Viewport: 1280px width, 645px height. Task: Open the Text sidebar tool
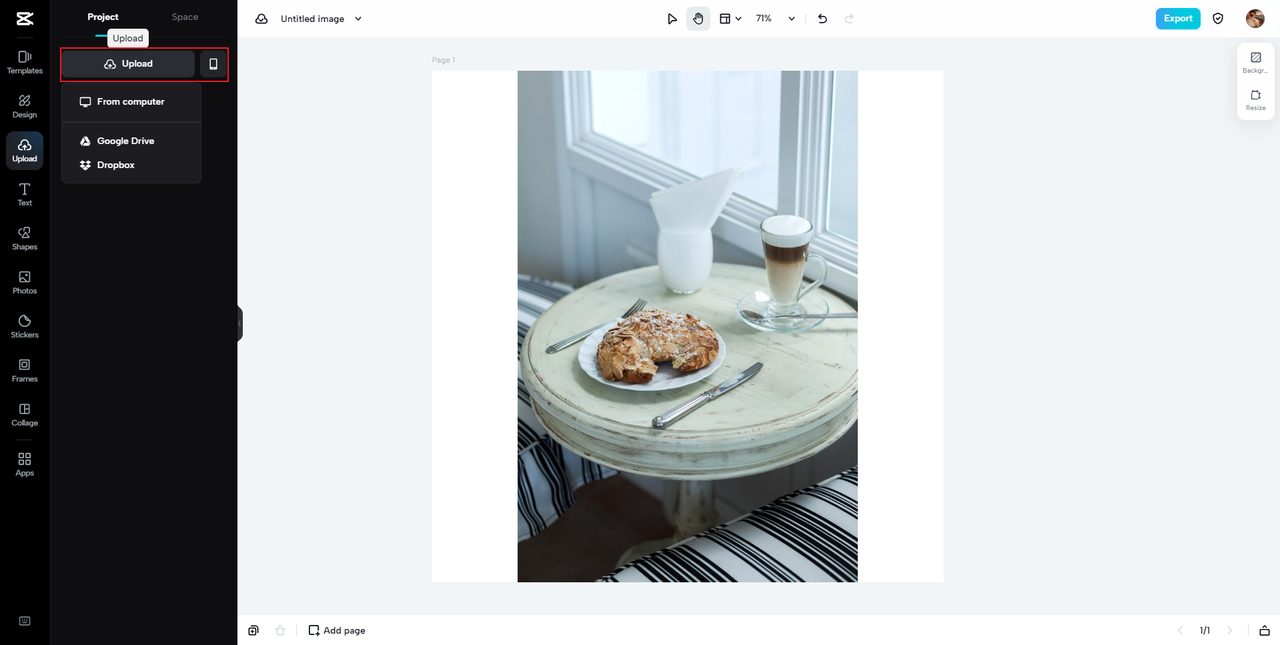click(x=24, y=195)
